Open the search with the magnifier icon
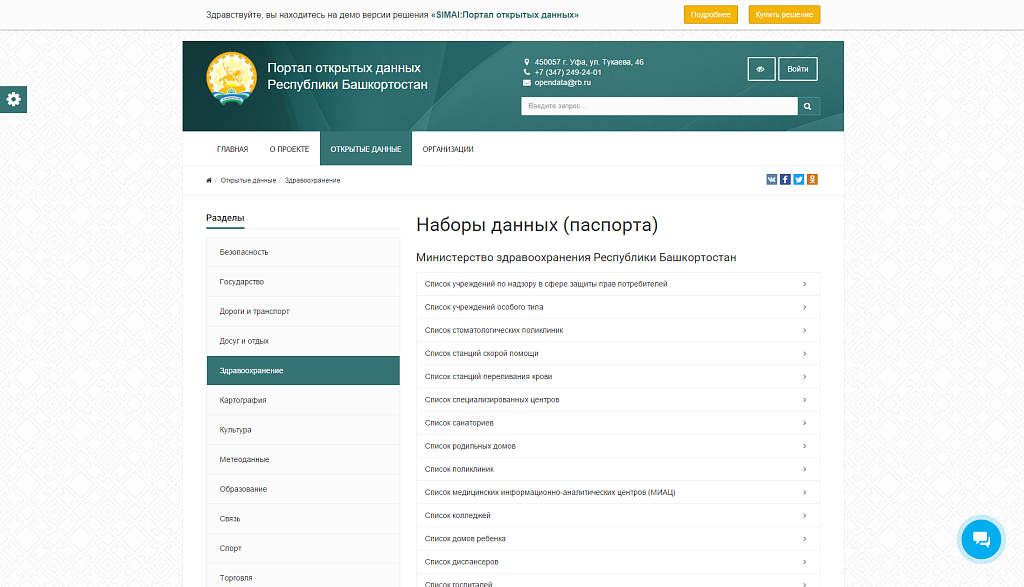This screenshot has height=587, width=1024. click(x=807, y=106)
